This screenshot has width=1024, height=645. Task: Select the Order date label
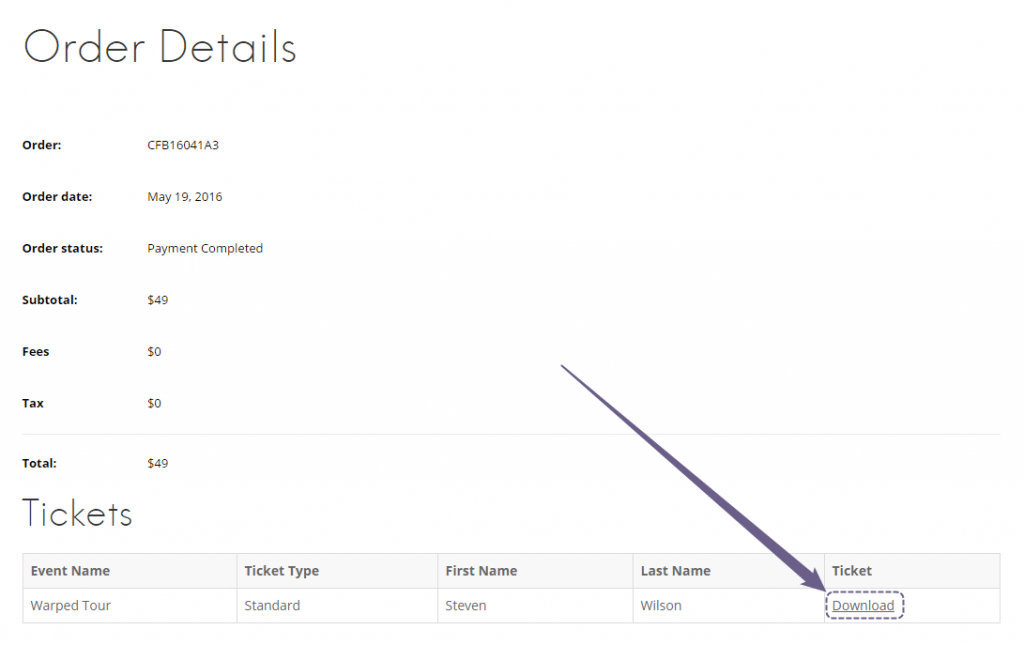click(57, 197)
